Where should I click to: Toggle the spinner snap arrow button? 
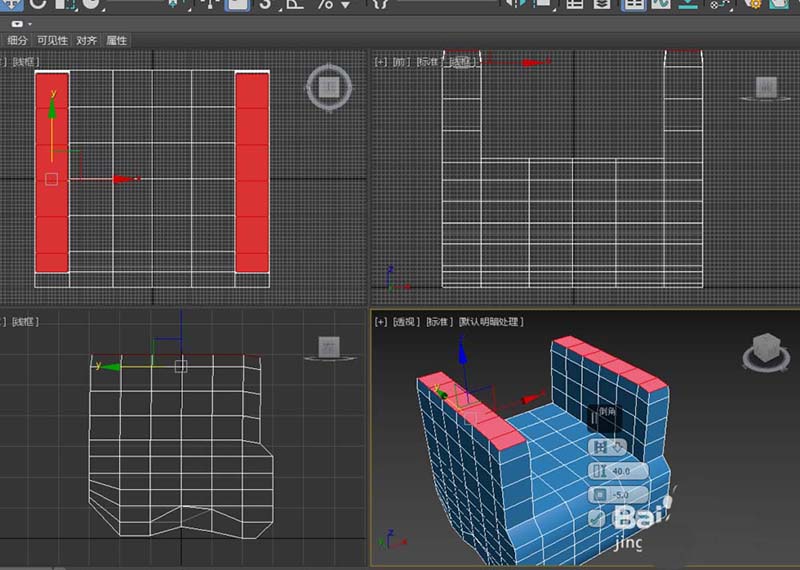pos(346,5)
